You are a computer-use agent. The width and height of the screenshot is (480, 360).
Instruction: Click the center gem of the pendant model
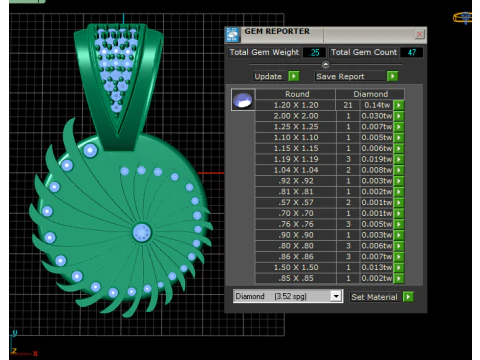[142, 232]
